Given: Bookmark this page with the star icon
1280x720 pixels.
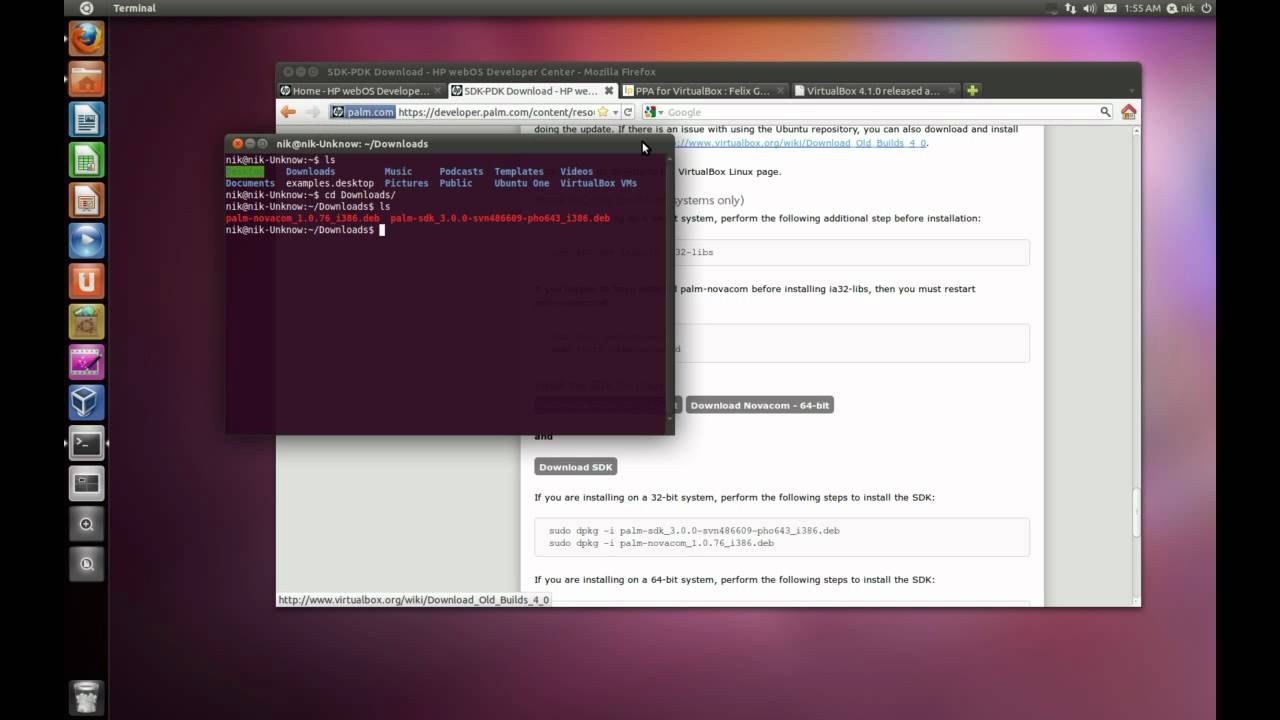Looking at the screenshot, I should (603, 112).
